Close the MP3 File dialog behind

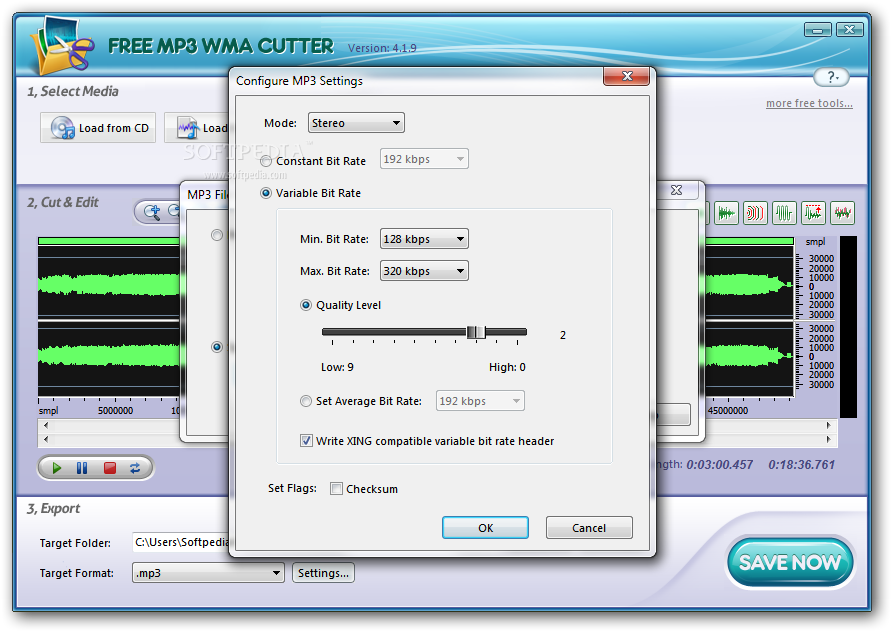(676, 191)
